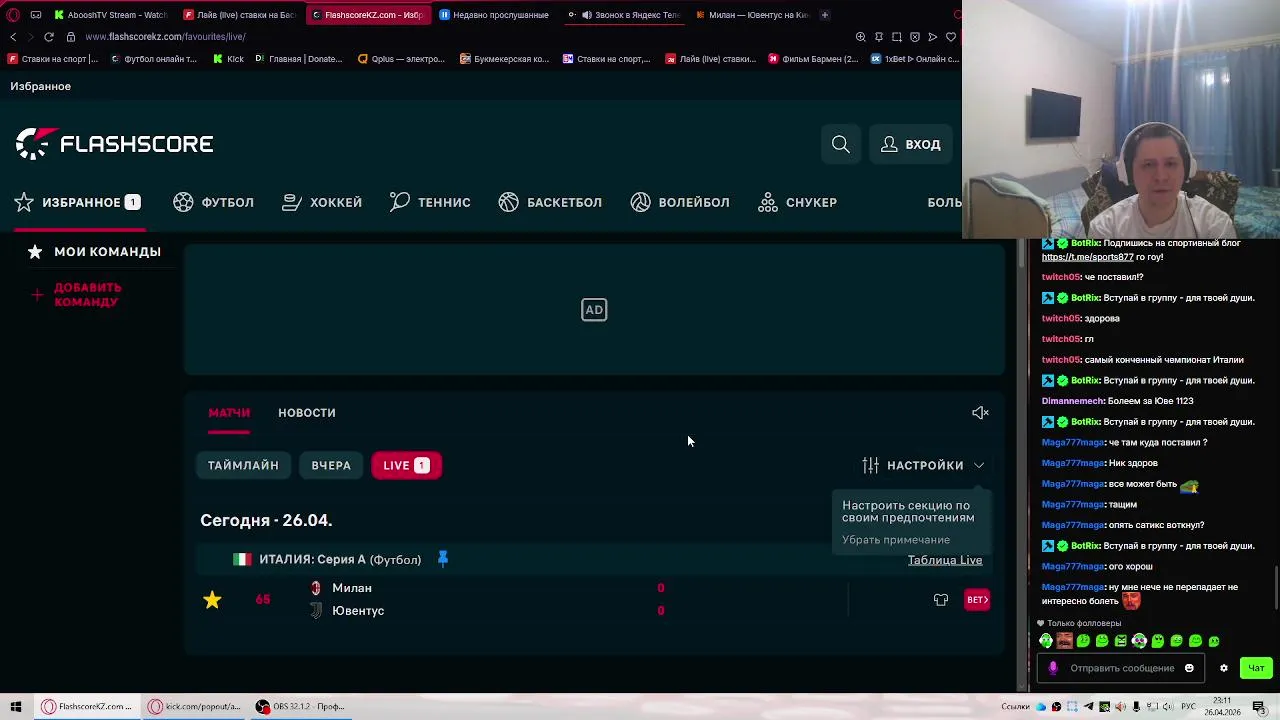The width and height of the screenshot is (1280, 720).
Task: Click red BET button for match
Action: (977, 599)
